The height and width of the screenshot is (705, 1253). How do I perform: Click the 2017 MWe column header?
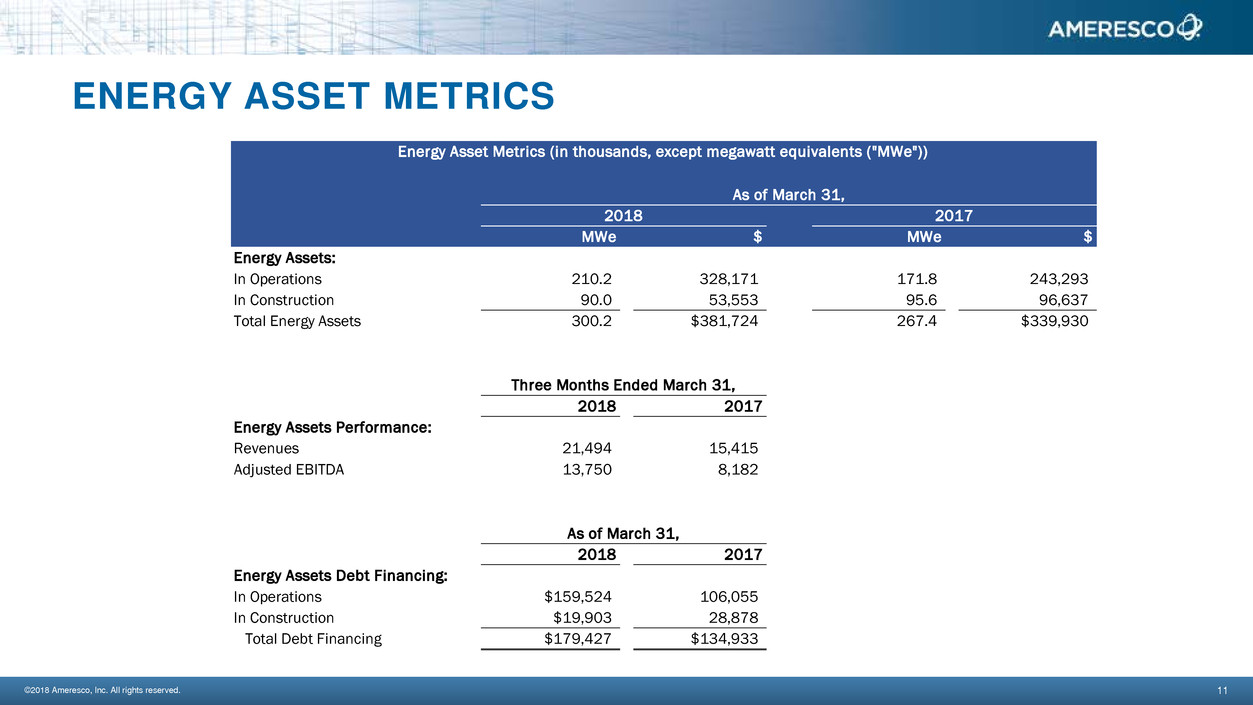coord(922,237)
